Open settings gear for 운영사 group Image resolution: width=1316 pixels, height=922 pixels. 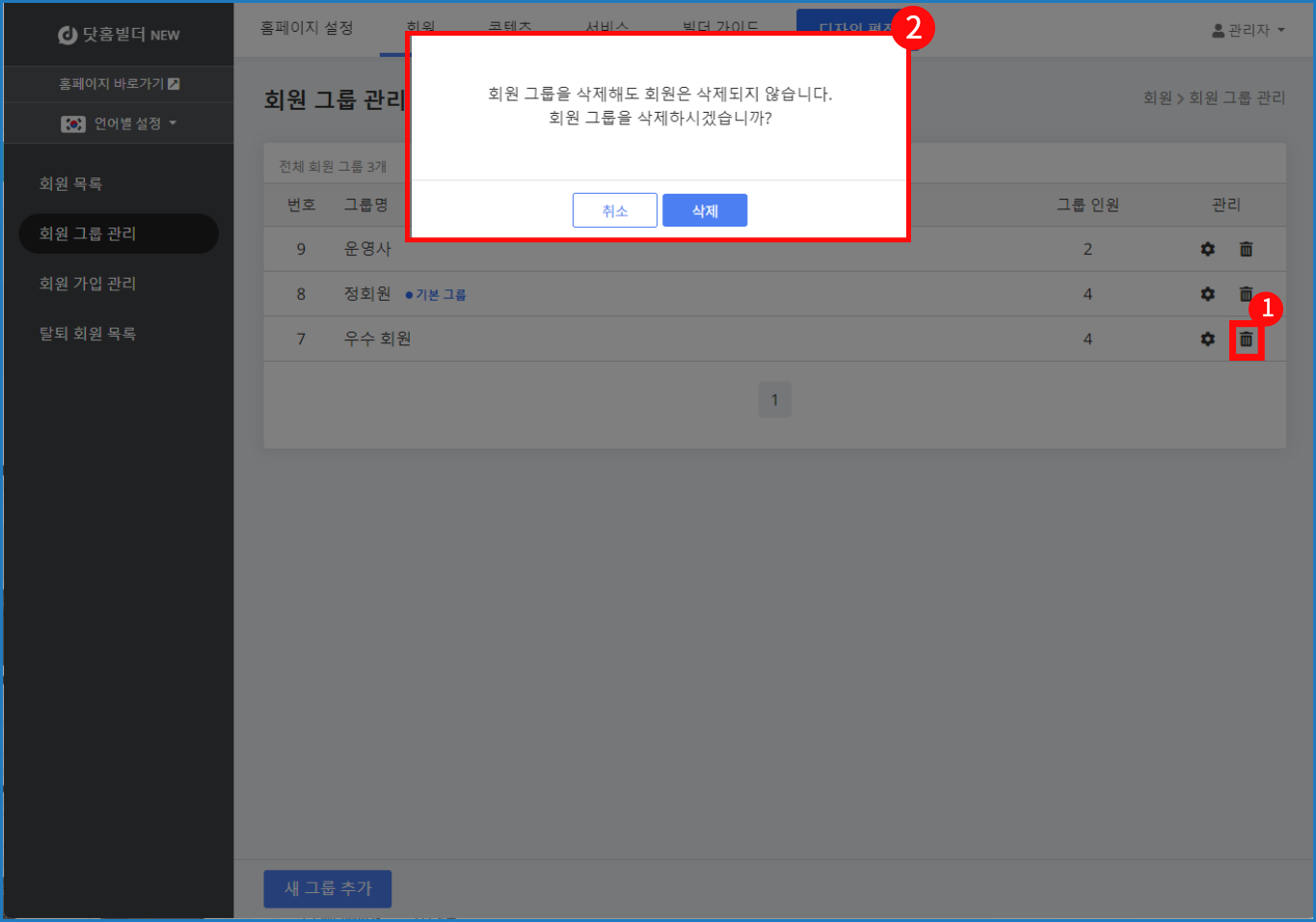(x=1207, y=250)
